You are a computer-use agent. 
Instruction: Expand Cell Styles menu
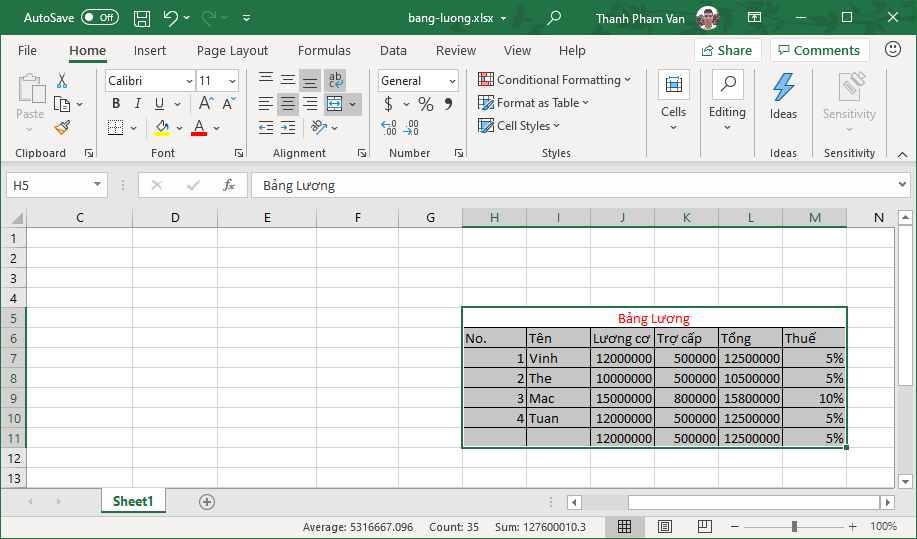pos(519,126)
